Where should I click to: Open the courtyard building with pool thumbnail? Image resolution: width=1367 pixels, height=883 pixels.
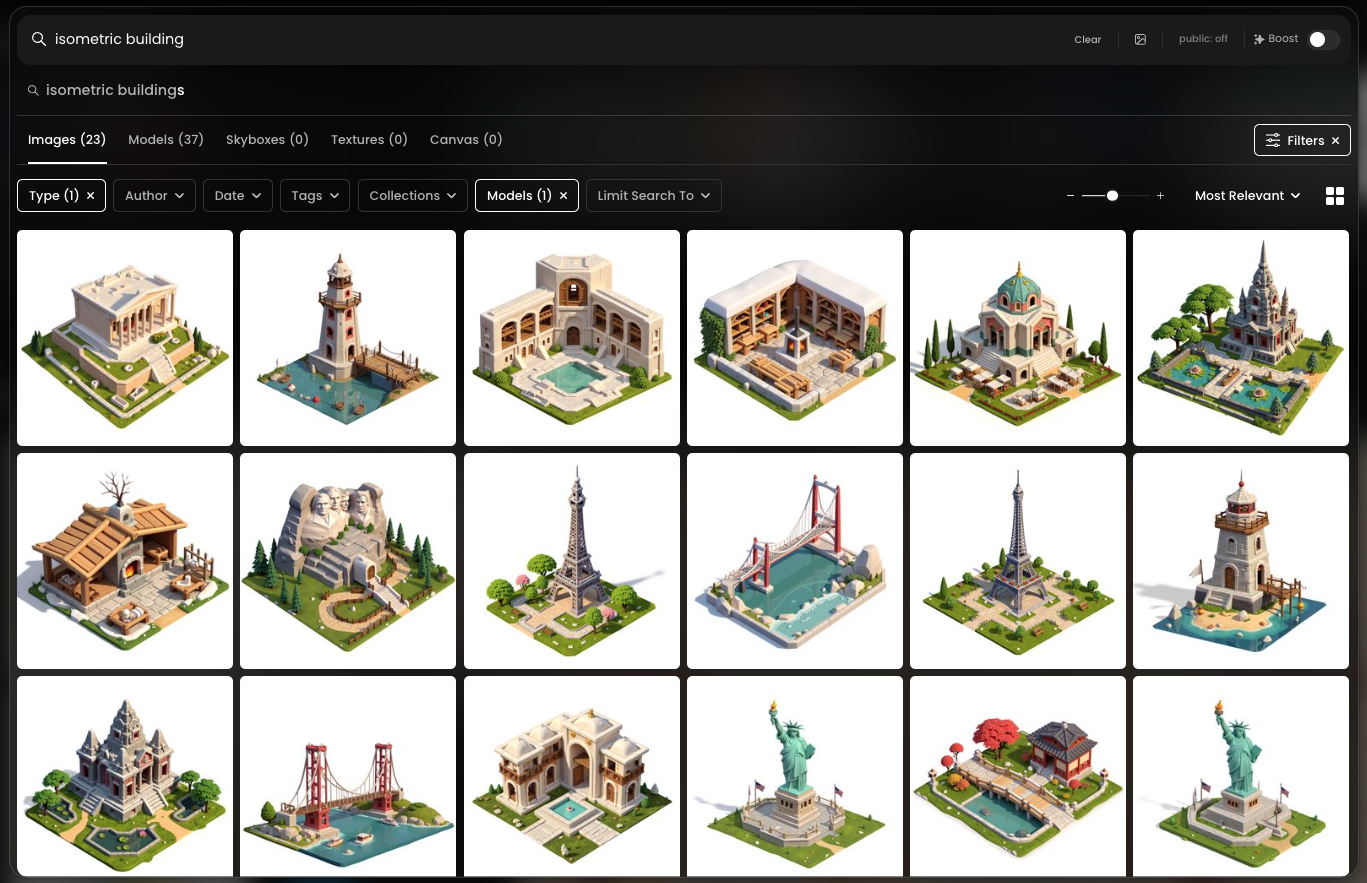click(x=572, y=338)
